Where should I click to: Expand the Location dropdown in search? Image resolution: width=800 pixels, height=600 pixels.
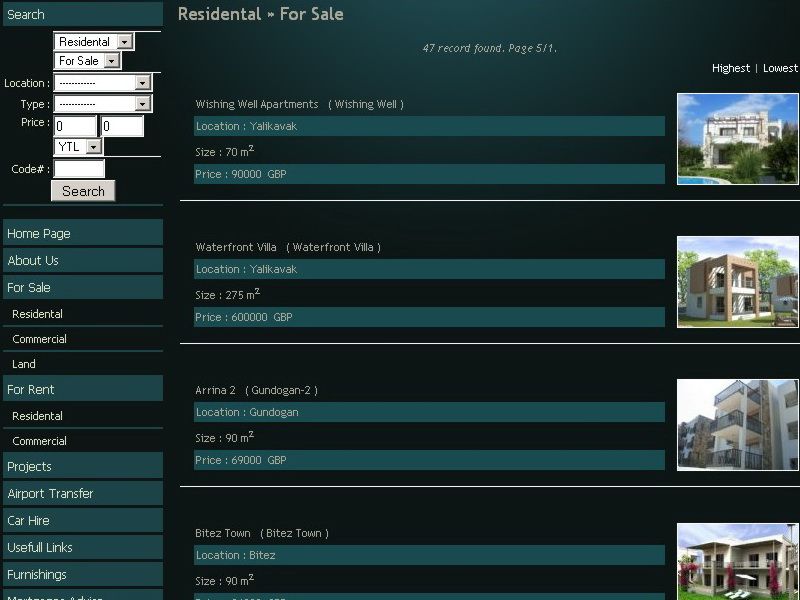103,83
